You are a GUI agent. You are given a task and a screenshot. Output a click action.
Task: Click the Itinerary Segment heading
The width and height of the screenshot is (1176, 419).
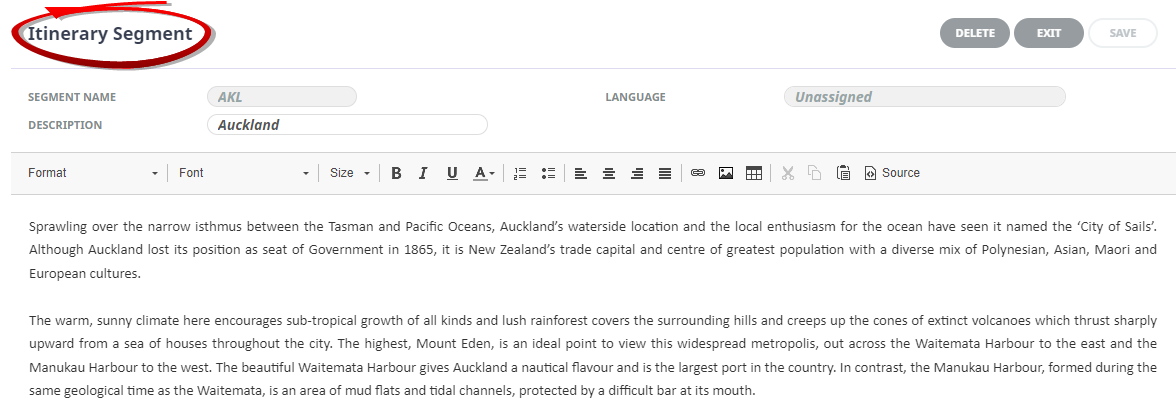tap(110, 34)
